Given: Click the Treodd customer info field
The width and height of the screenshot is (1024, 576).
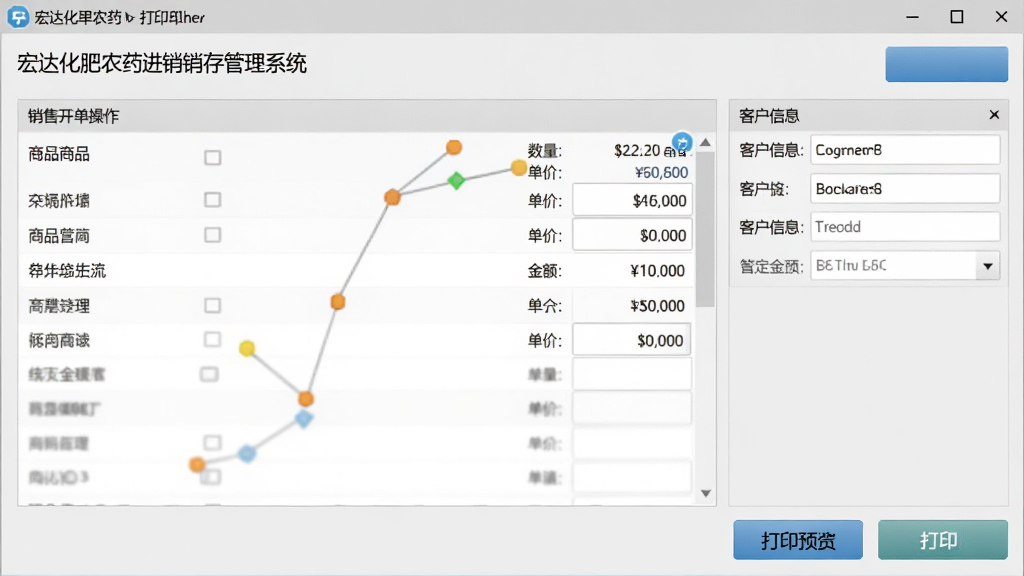Looking at the screenshot, I should (x=905, y=227).
